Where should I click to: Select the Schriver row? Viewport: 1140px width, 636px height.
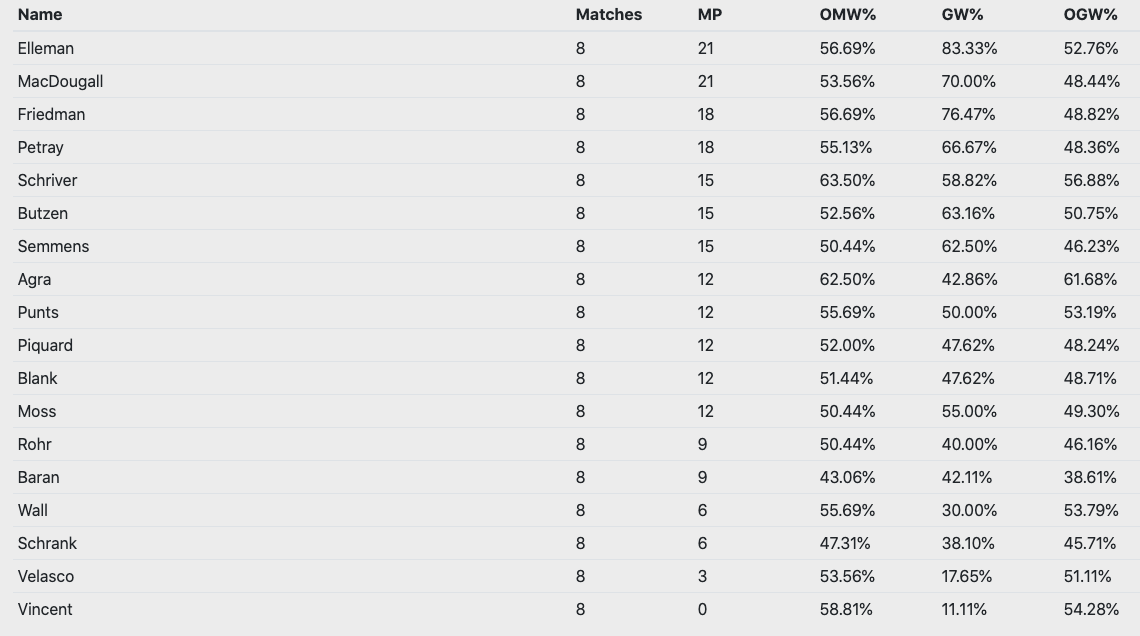click(x=47, y=180)
